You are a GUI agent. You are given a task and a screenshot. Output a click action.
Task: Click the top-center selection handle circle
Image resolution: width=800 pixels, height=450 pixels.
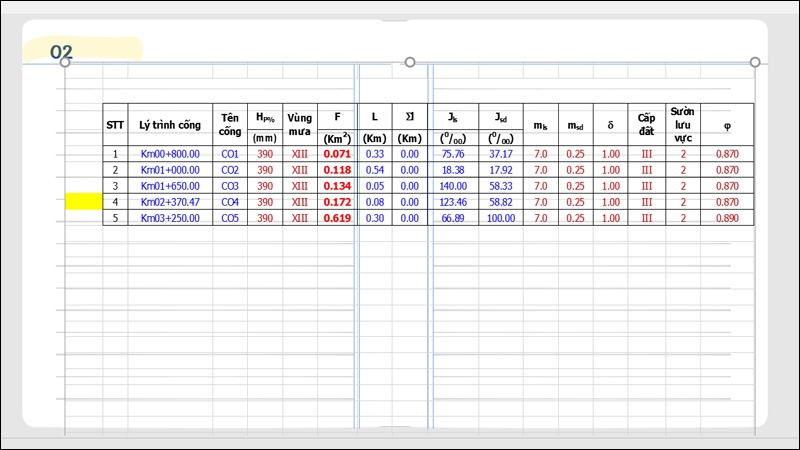click(x=410, y=62)
